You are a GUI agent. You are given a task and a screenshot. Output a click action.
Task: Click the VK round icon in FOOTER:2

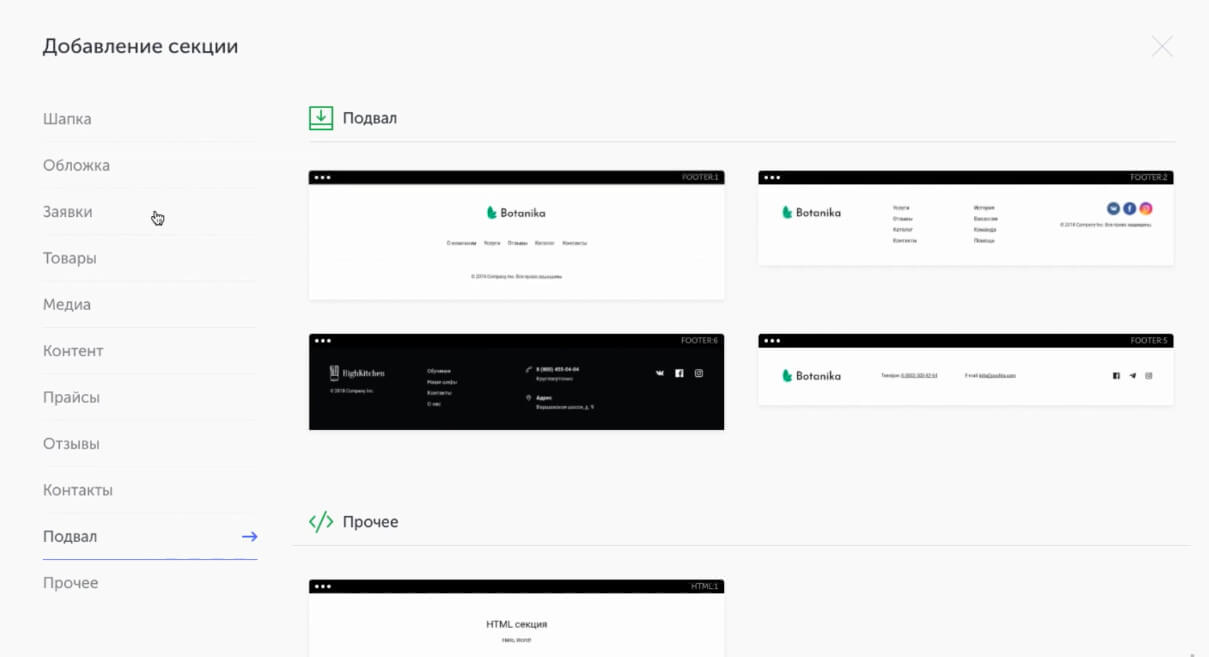pos(1113,208)
